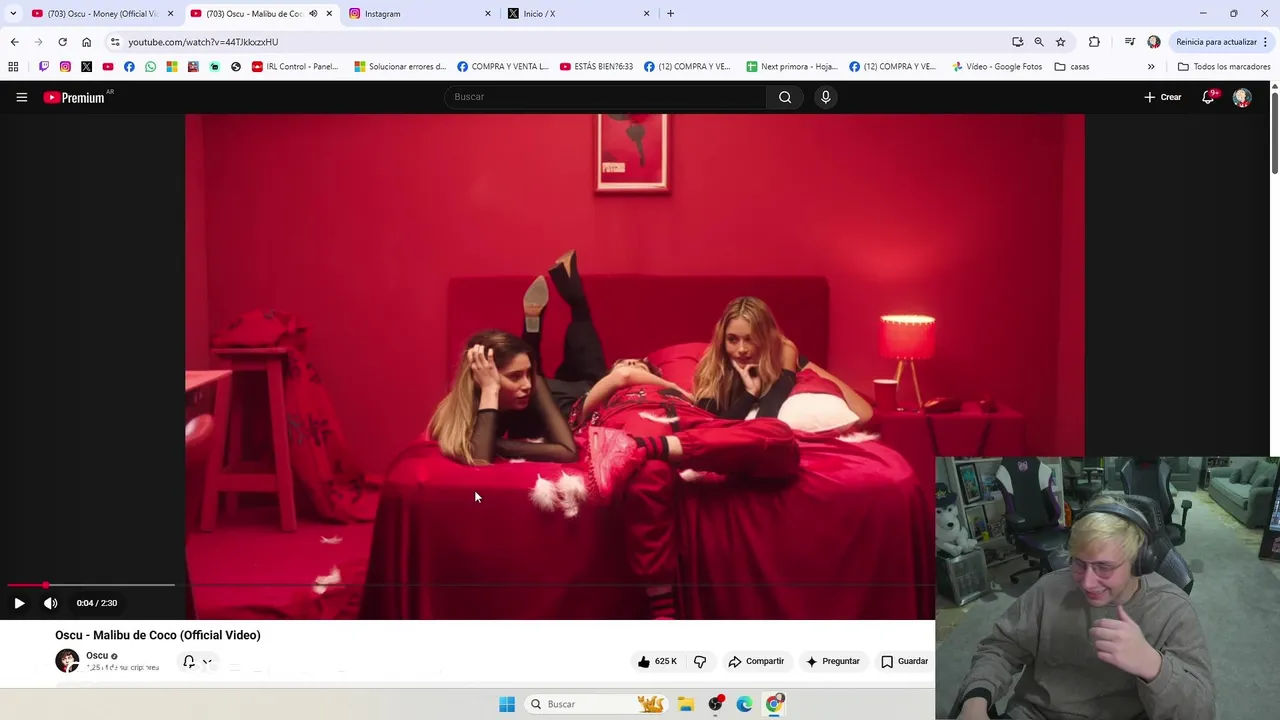
Task: Open the WhatsApp bookmark icon
Action: point(150,67)
